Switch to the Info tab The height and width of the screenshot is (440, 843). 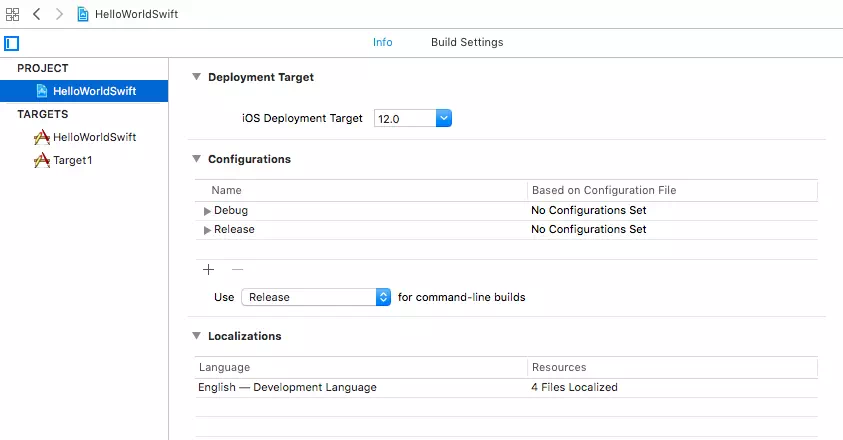click(383, 42)
